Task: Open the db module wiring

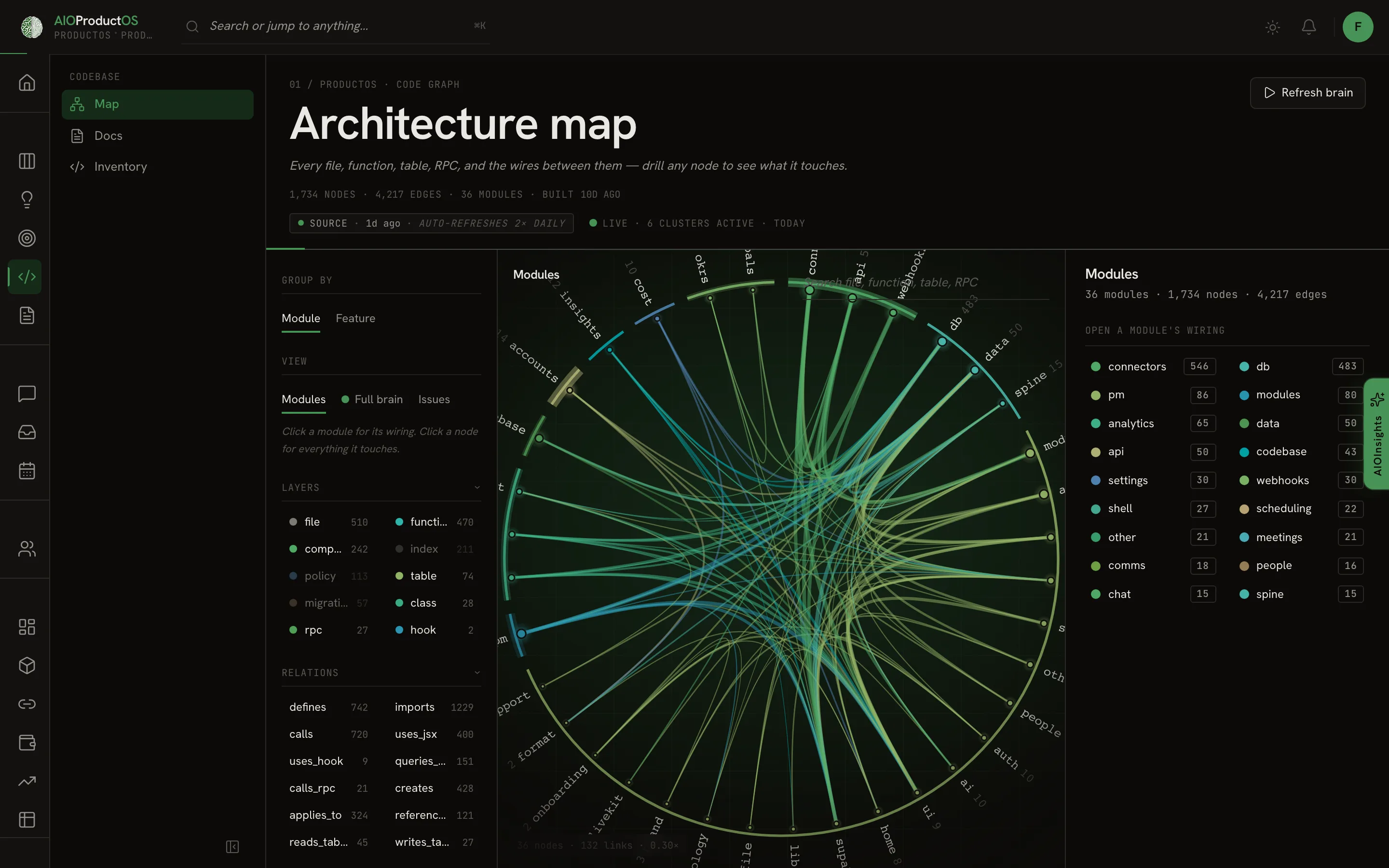Action: 1301,366
